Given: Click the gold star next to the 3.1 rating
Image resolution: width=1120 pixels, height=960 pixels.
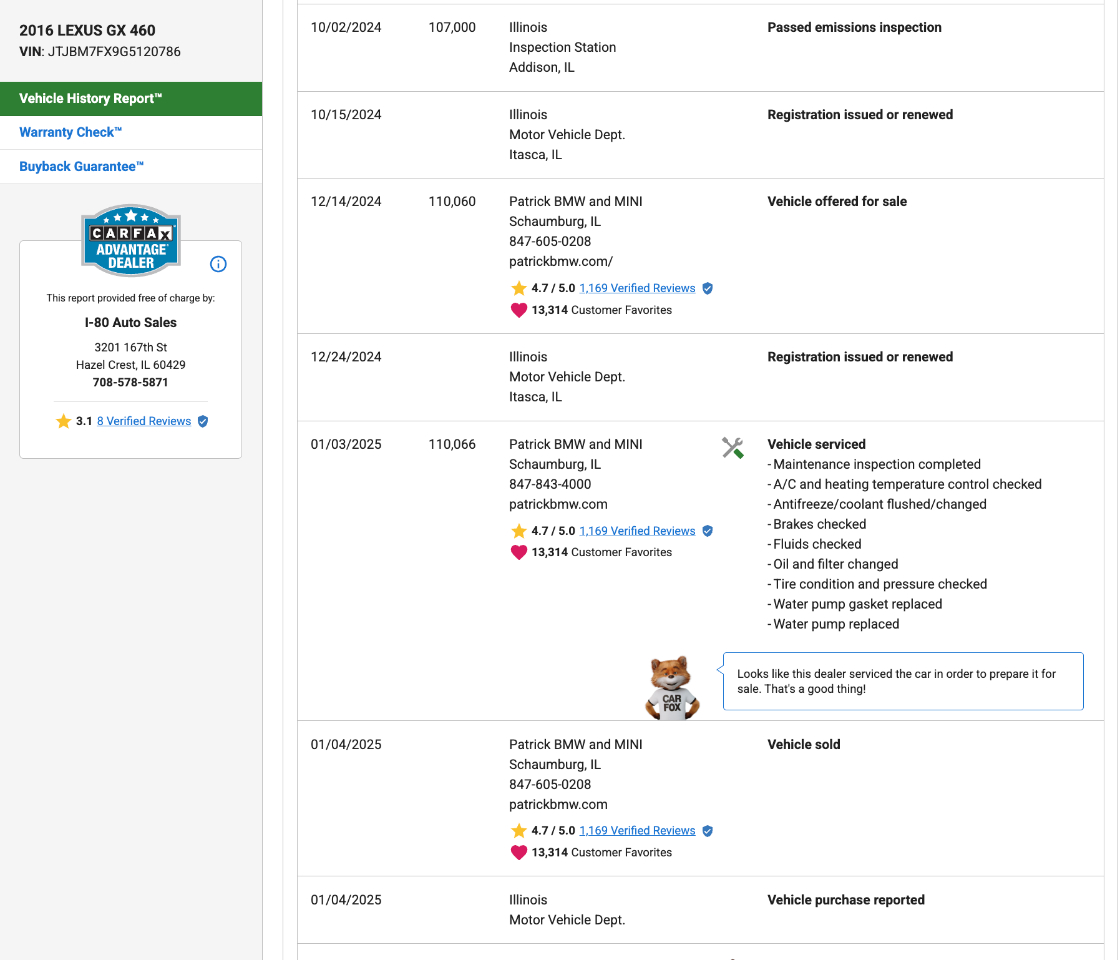Looking at the screenshot, I should [64, 421].
